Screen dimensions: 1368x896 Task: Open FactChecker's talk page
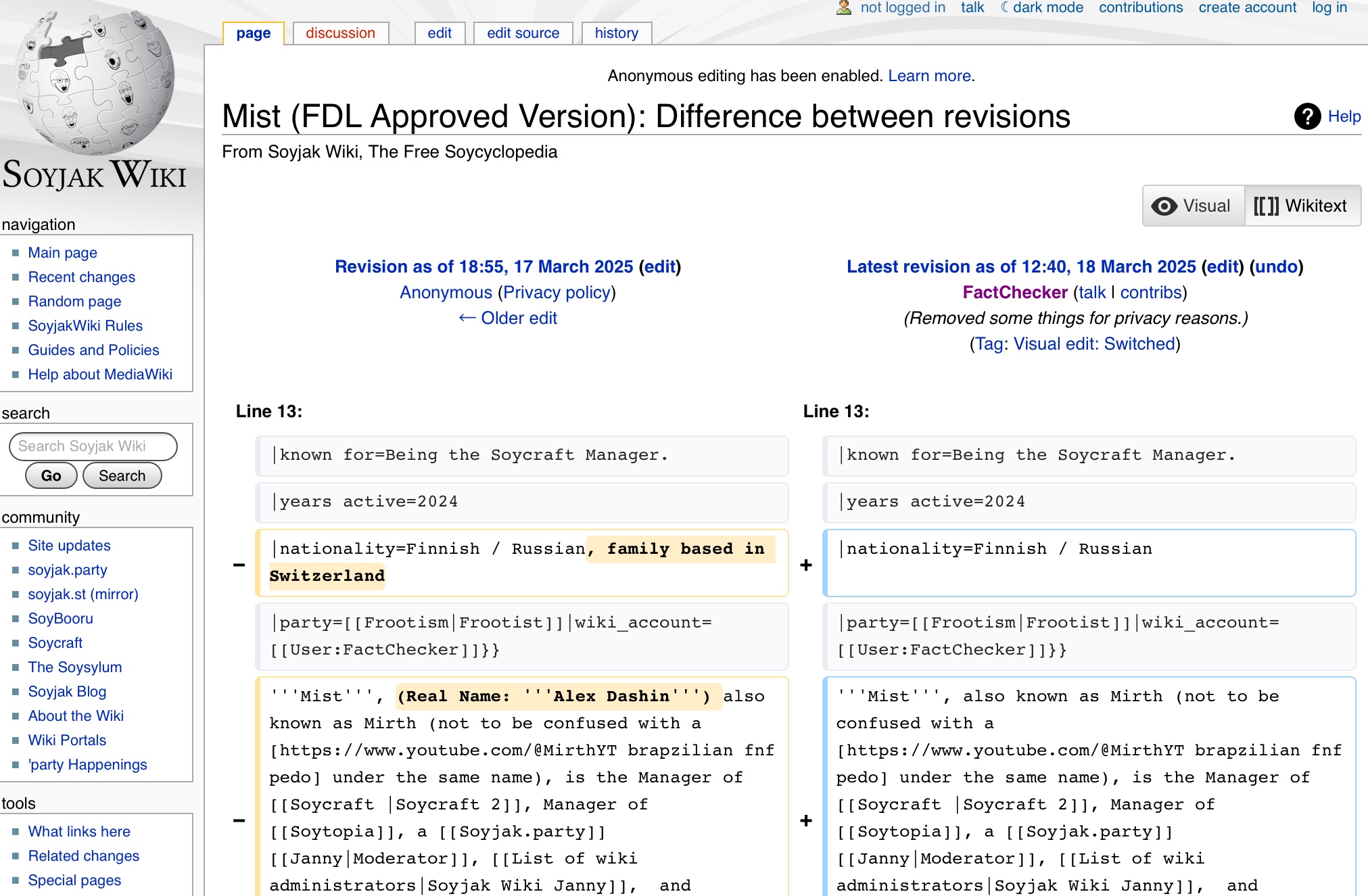[1092, 292]
